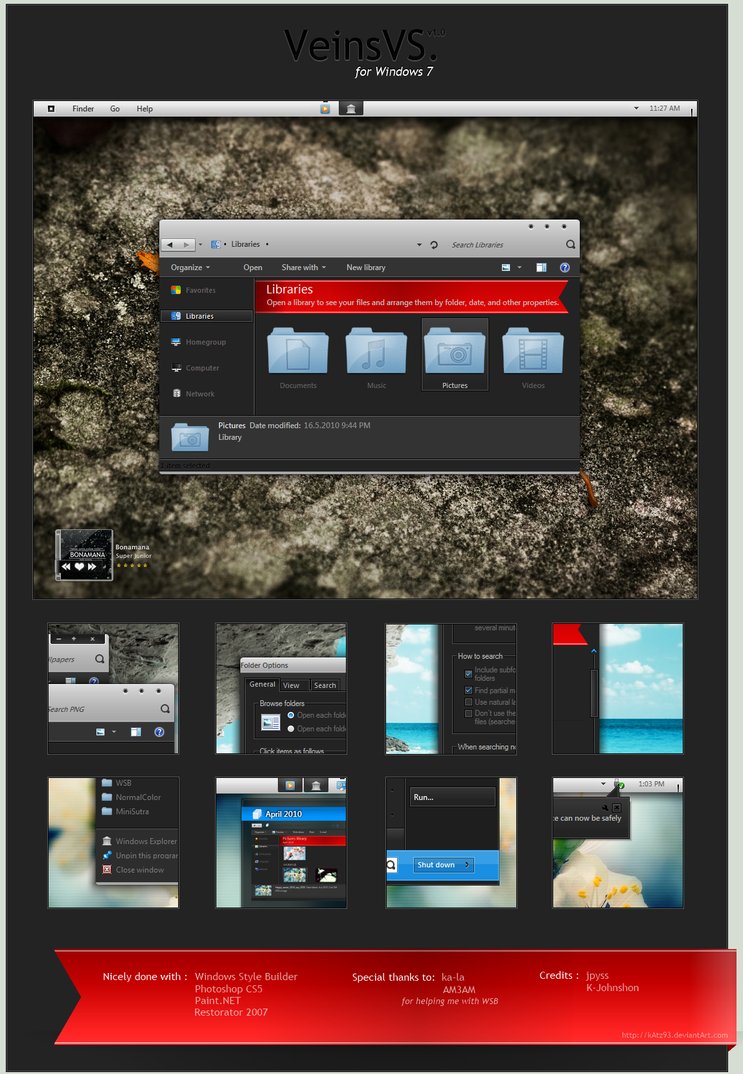Open the recent locations dropdown beside forward arrow
Image resolution: width=743 pixels, height=1074 pixels.
[200, 245]
